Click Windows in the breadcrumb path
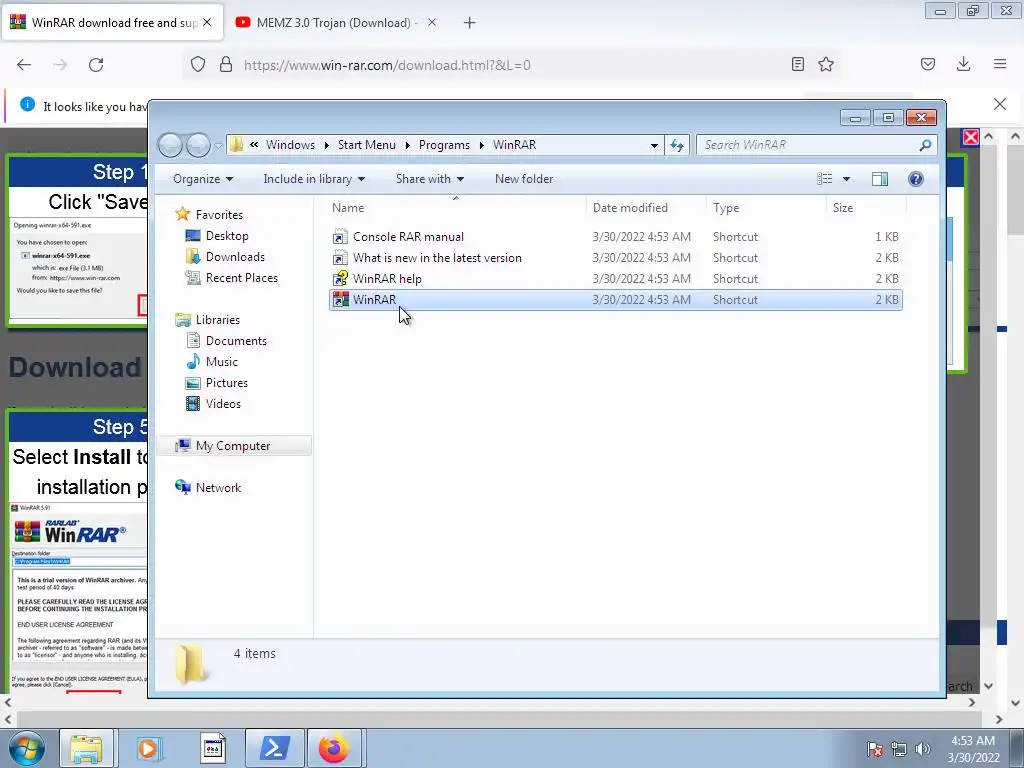This screenshot has height=768, width=1024. click(x=290, y=145)
